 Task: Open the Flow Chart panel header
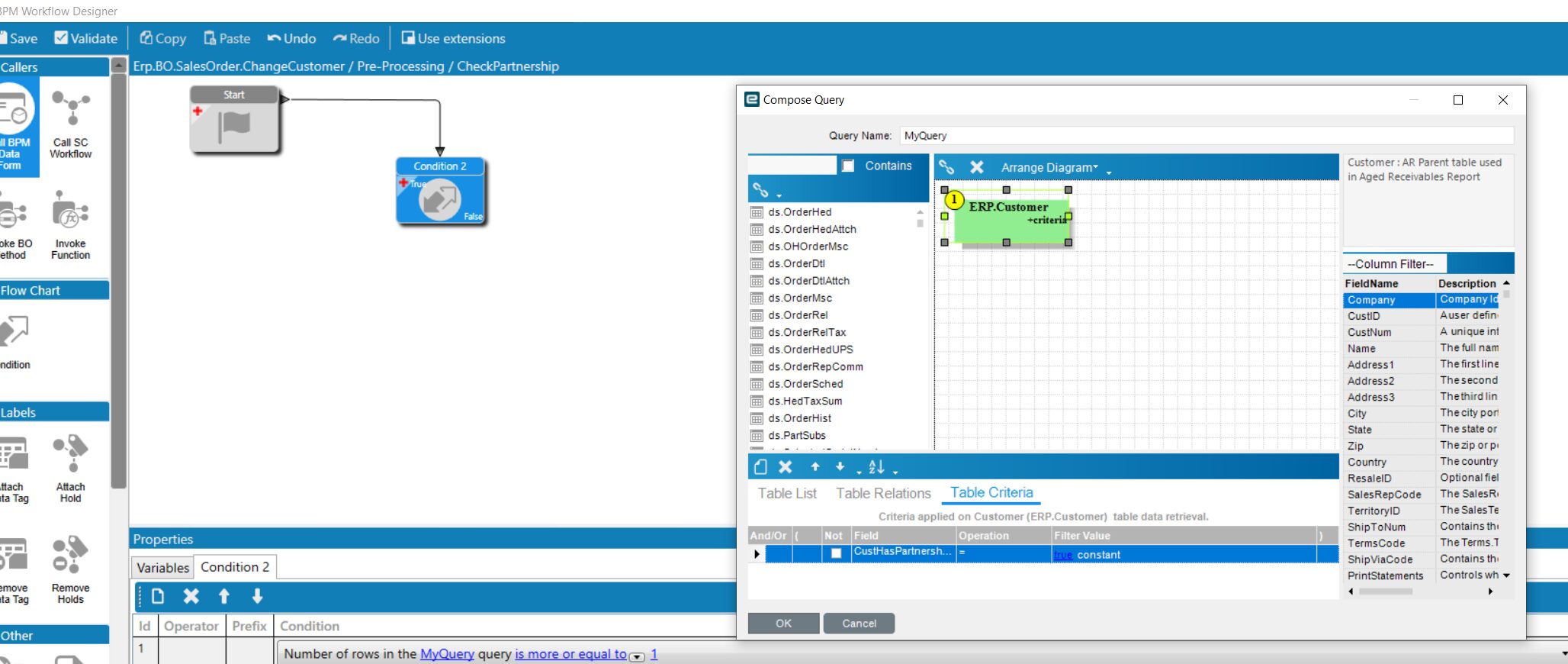click(x=53, y=290)
